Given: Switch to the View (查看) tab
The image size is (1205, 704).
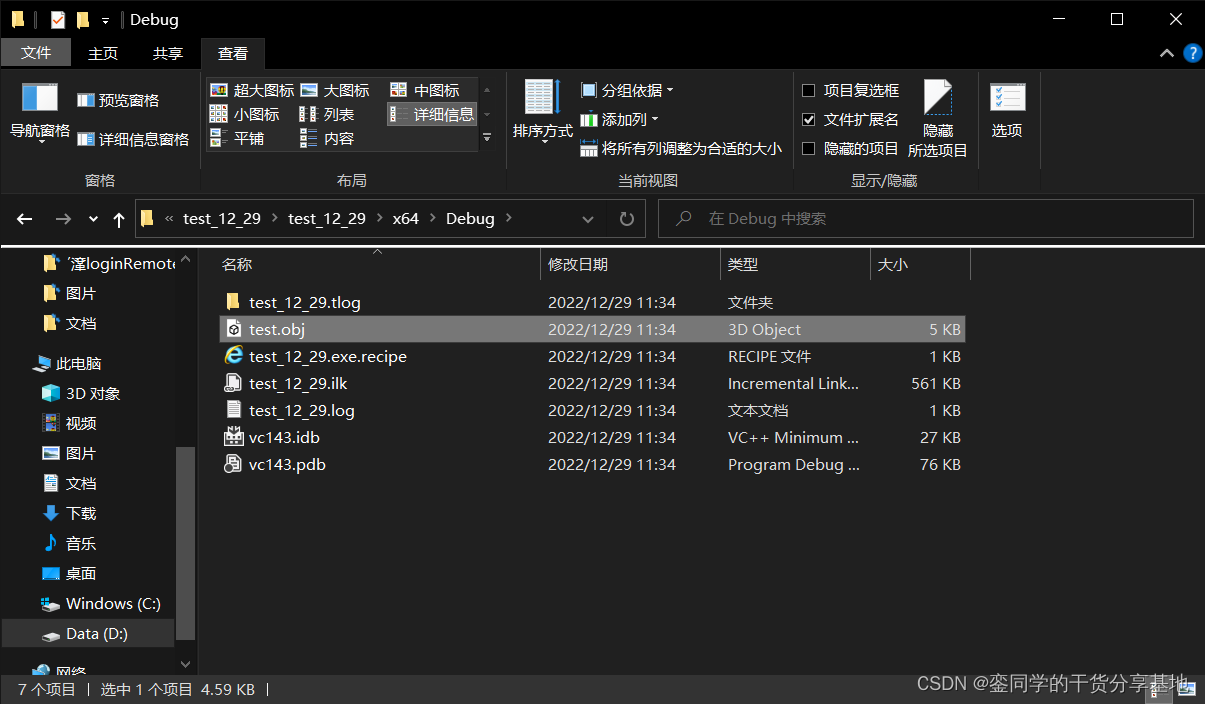Looking at the screenshot, I should pos(233,53).
